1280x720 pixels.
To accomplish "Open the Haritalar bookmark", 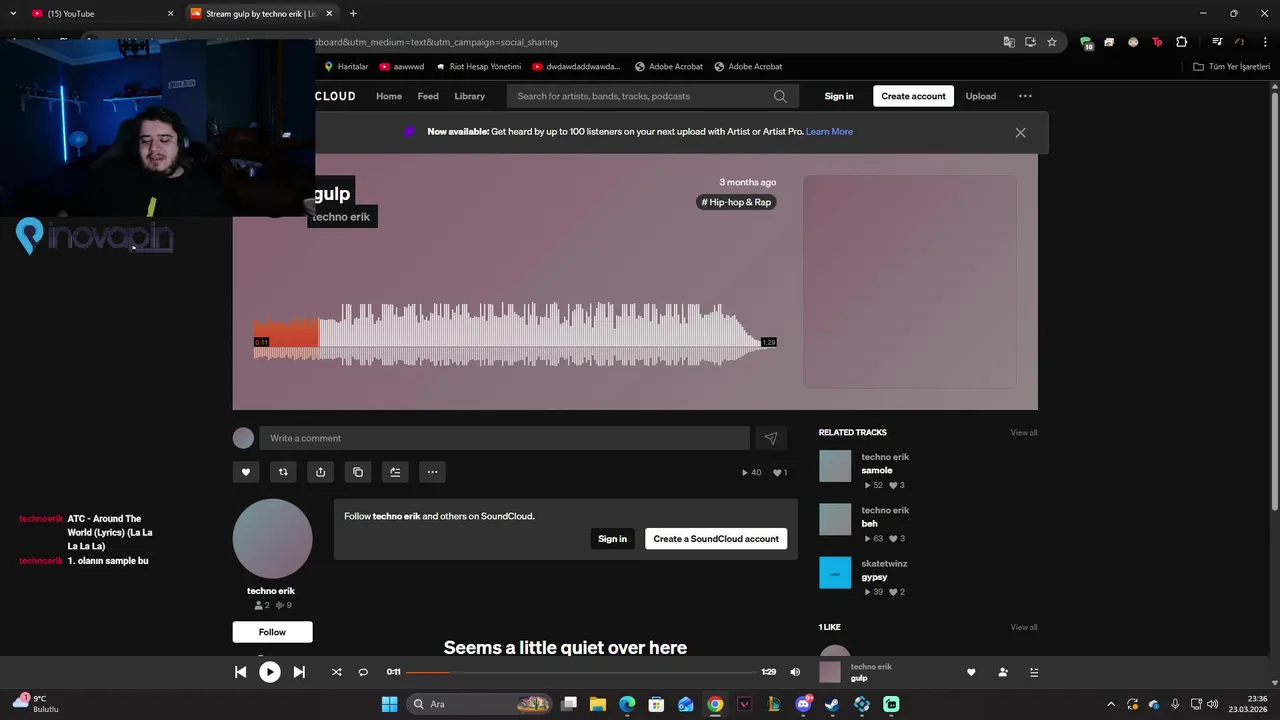I will pyautogui.click(x=346, y=67).
